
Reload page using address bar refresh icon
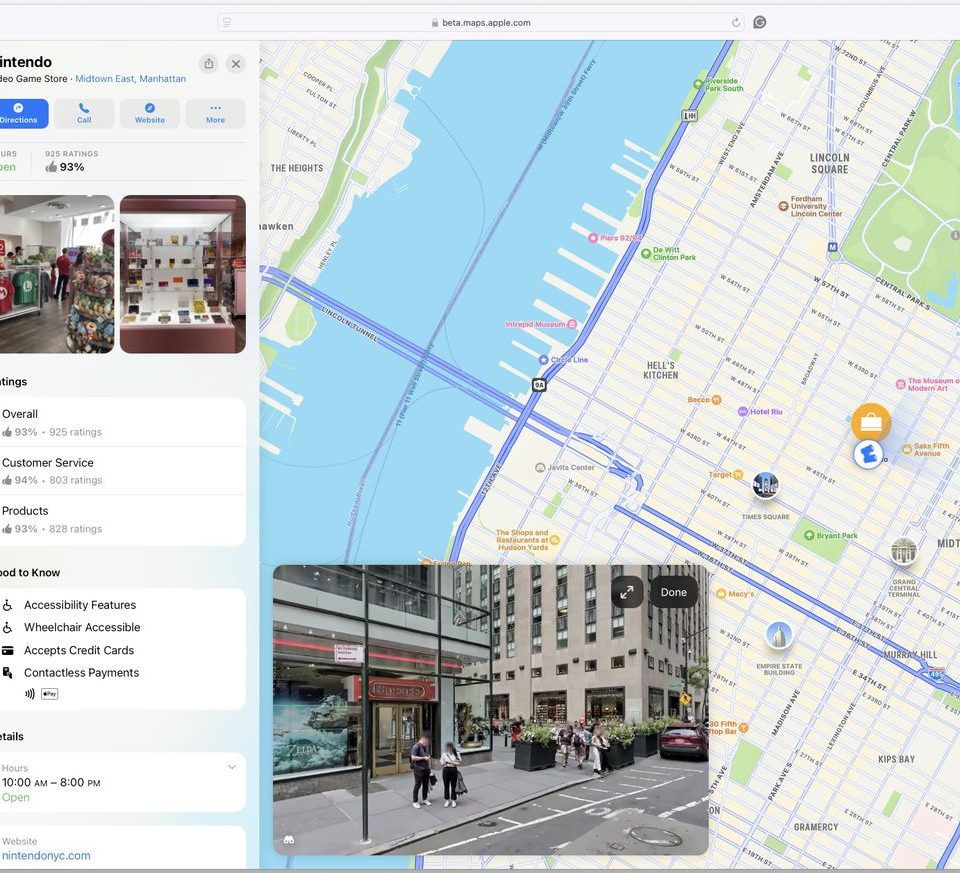tap(737, 22)
